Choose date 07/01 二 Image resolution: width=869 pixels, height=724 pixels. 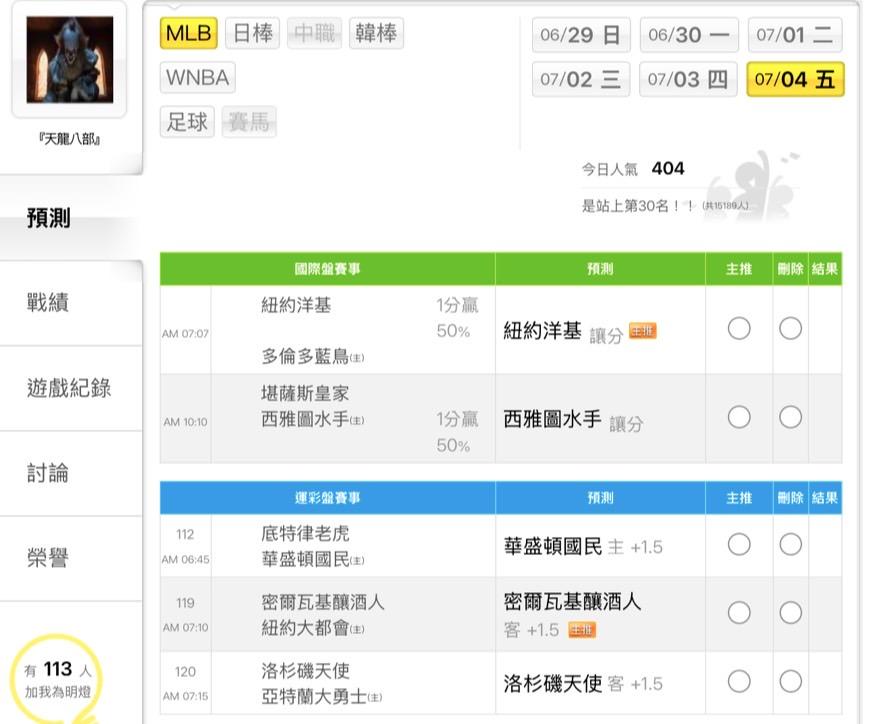coord(795,35)
